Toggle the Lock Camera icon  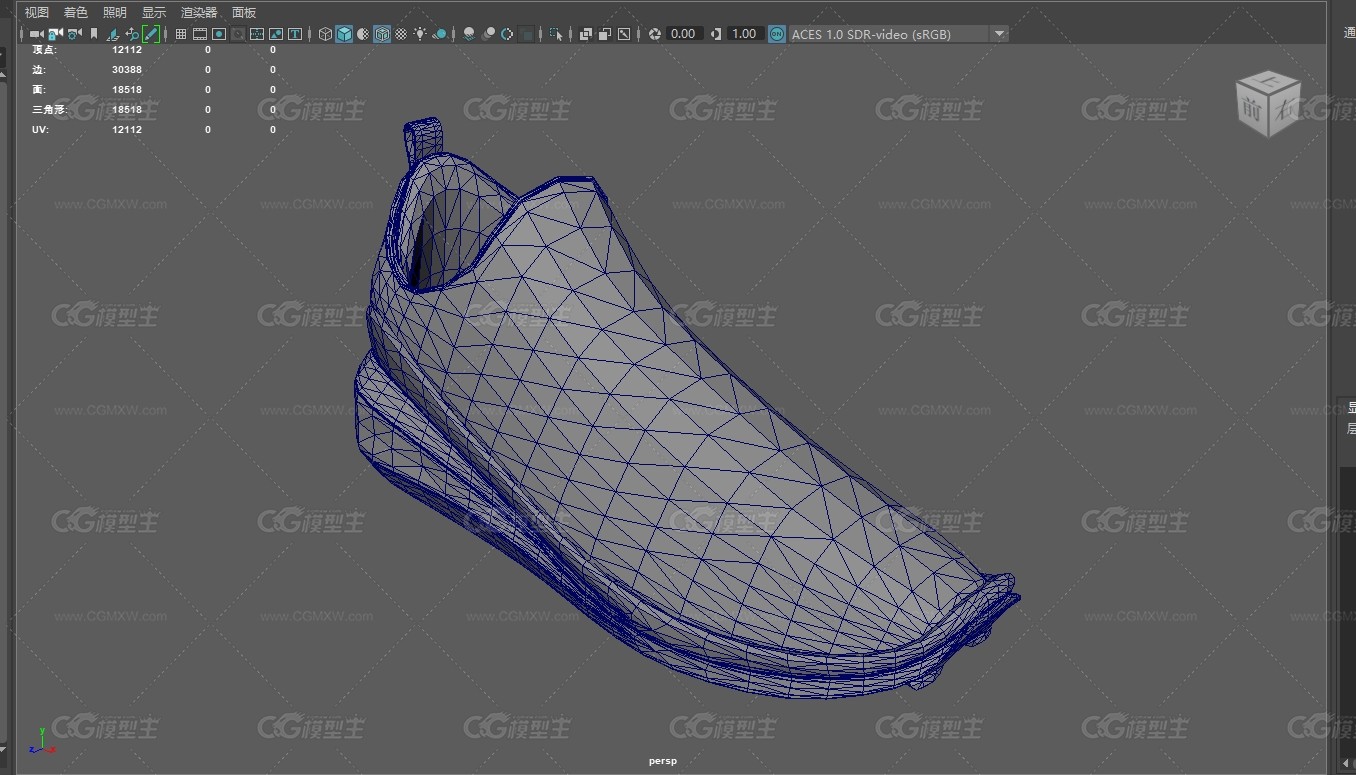tap(55, 34)
